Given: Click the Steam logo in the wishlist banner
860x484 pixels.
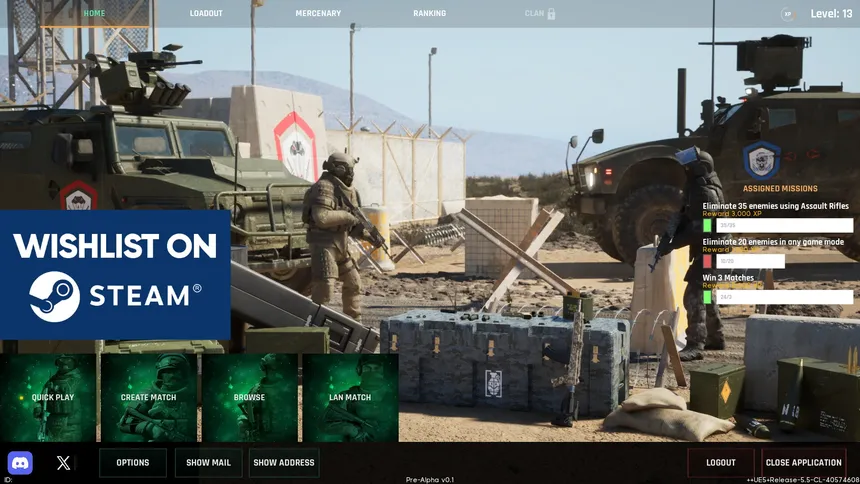Looking at the screenshot, I should coord(54,296).
